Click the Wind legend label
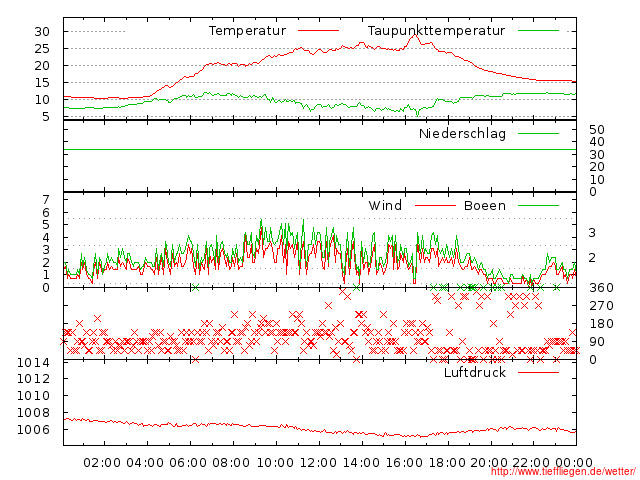 [385, 206]
